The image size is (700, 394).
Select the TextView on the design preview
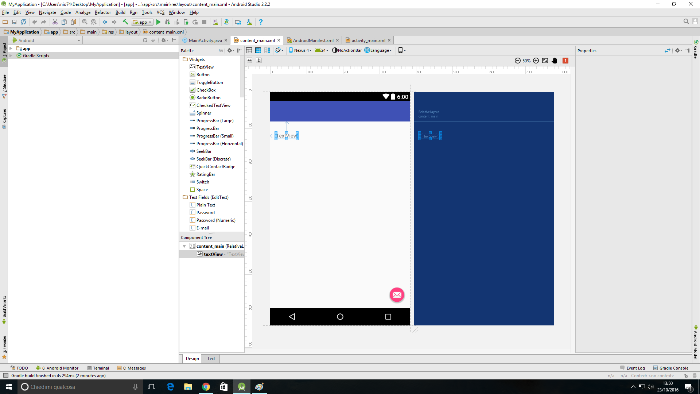(x=286, y=136)
